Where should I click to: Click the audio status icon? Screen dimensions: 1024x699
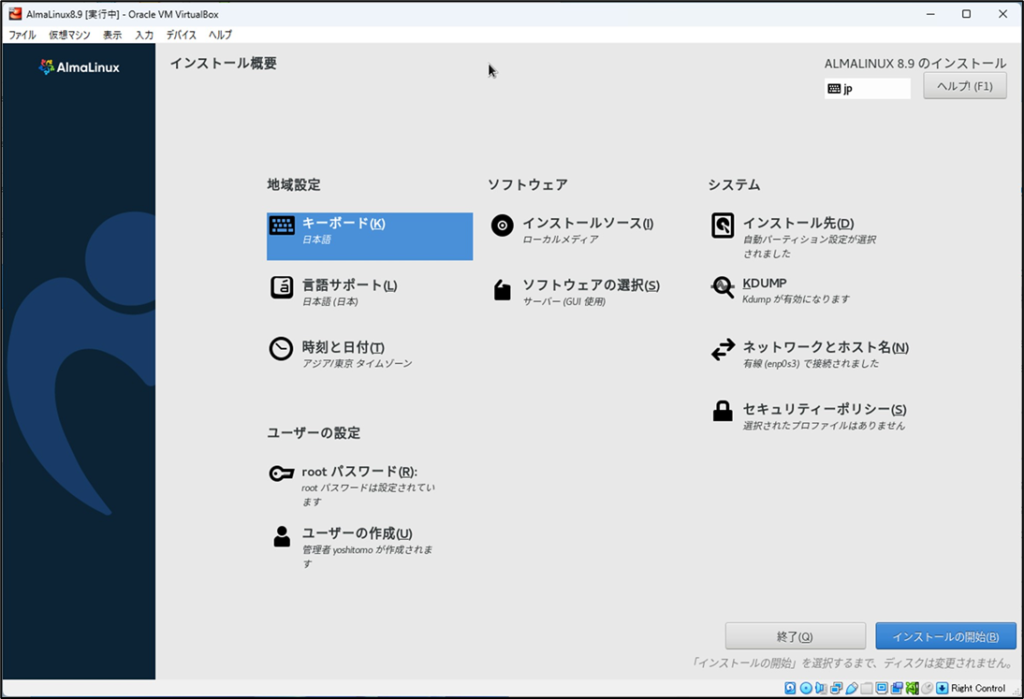pyautogui.click(x=820, y=688)
